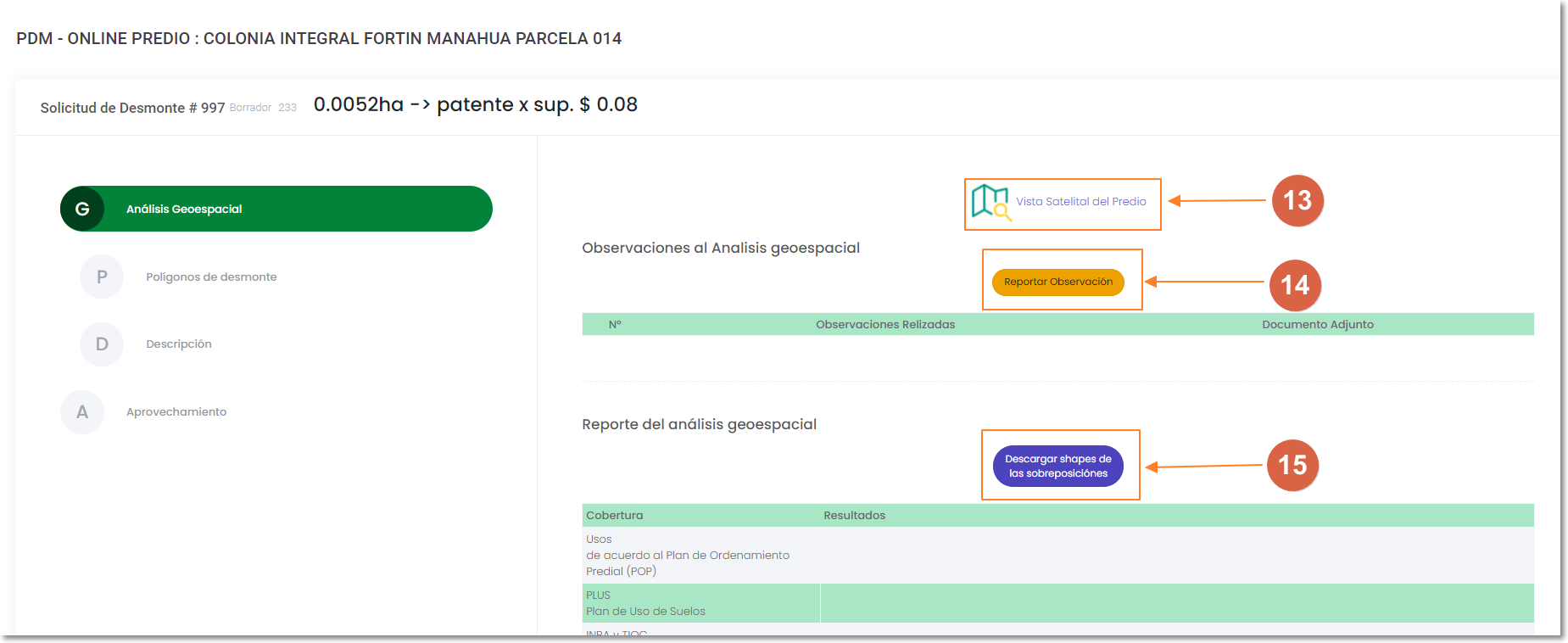Go to Polígonos de desmonte step
The width and height of the screenshot is (1568, 643).
pyautogui.click(x=211, y=277)
